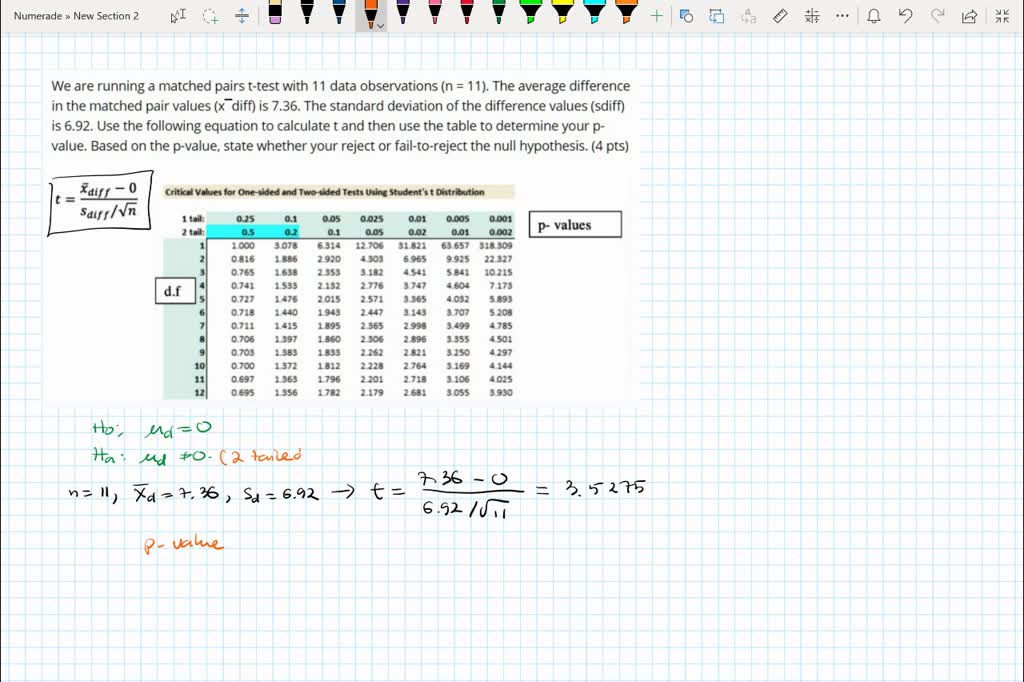Toggle the collapse view control

point(1002,15)
